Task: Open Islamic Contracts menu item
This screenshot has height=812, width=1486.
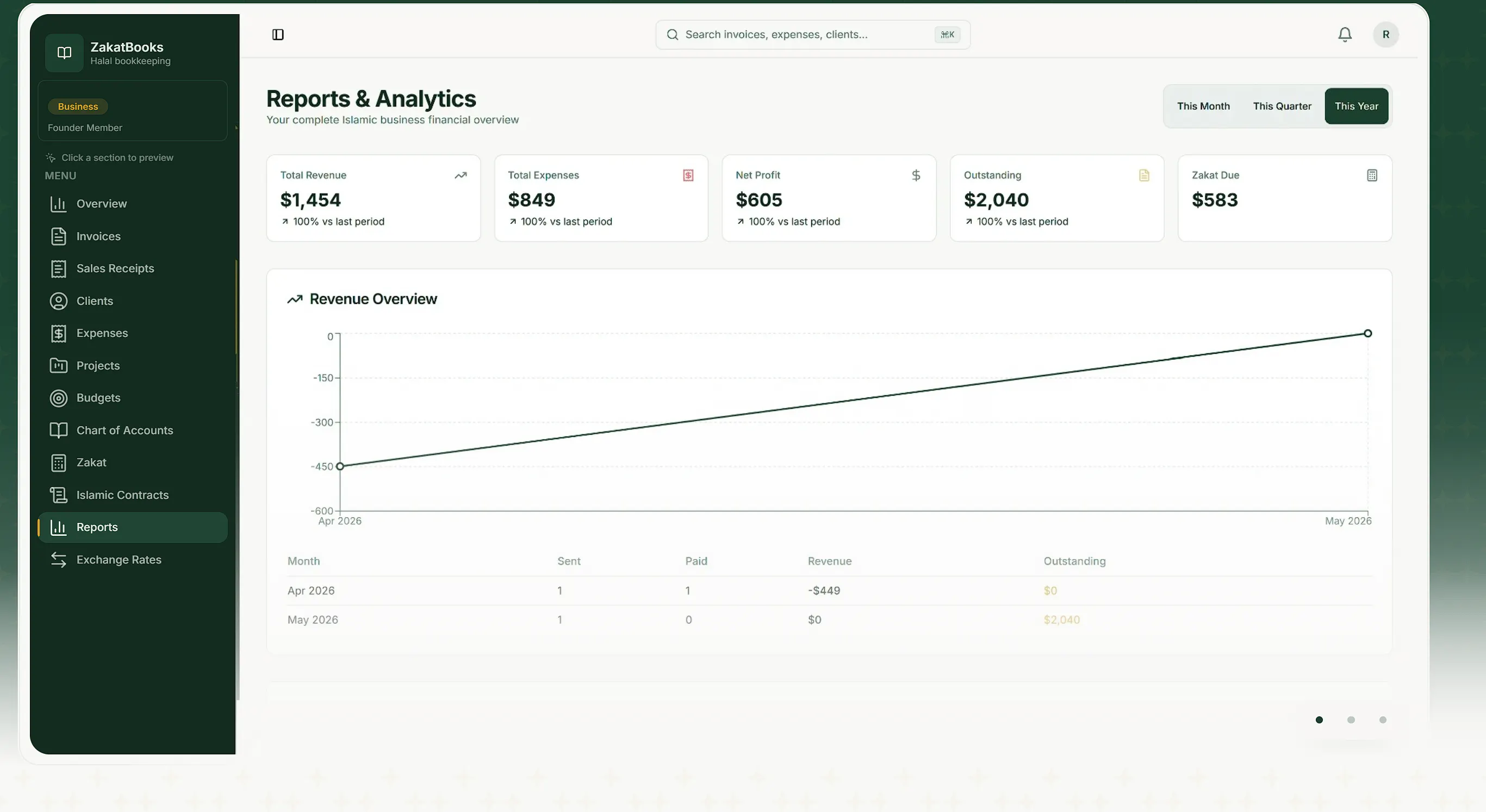Action: (133, 495)
